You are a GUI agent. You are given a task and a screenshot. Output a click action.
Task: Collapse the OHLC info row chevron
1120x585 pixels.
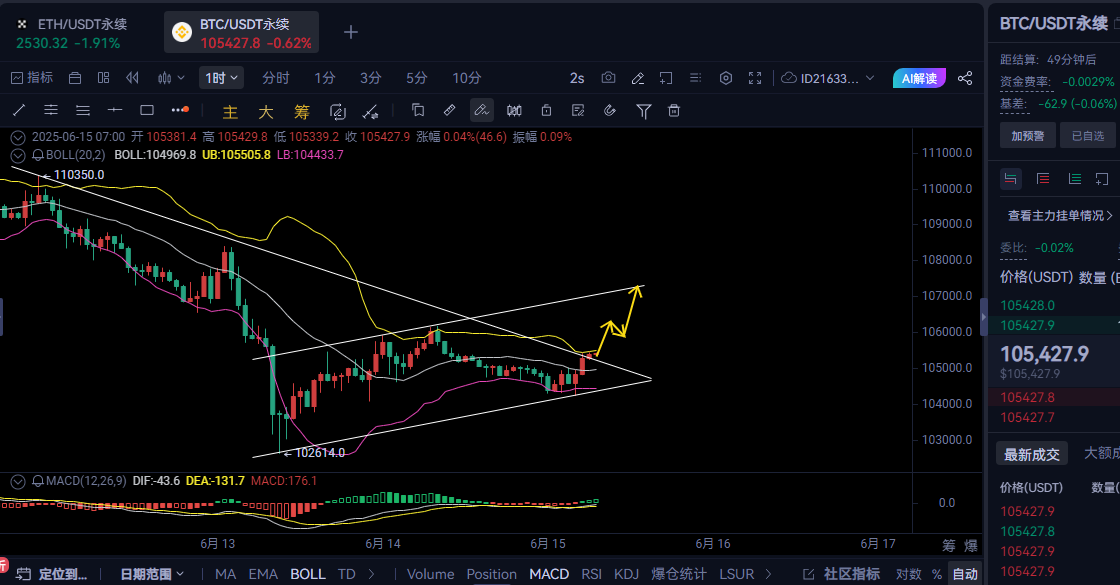tap(18, 137)
